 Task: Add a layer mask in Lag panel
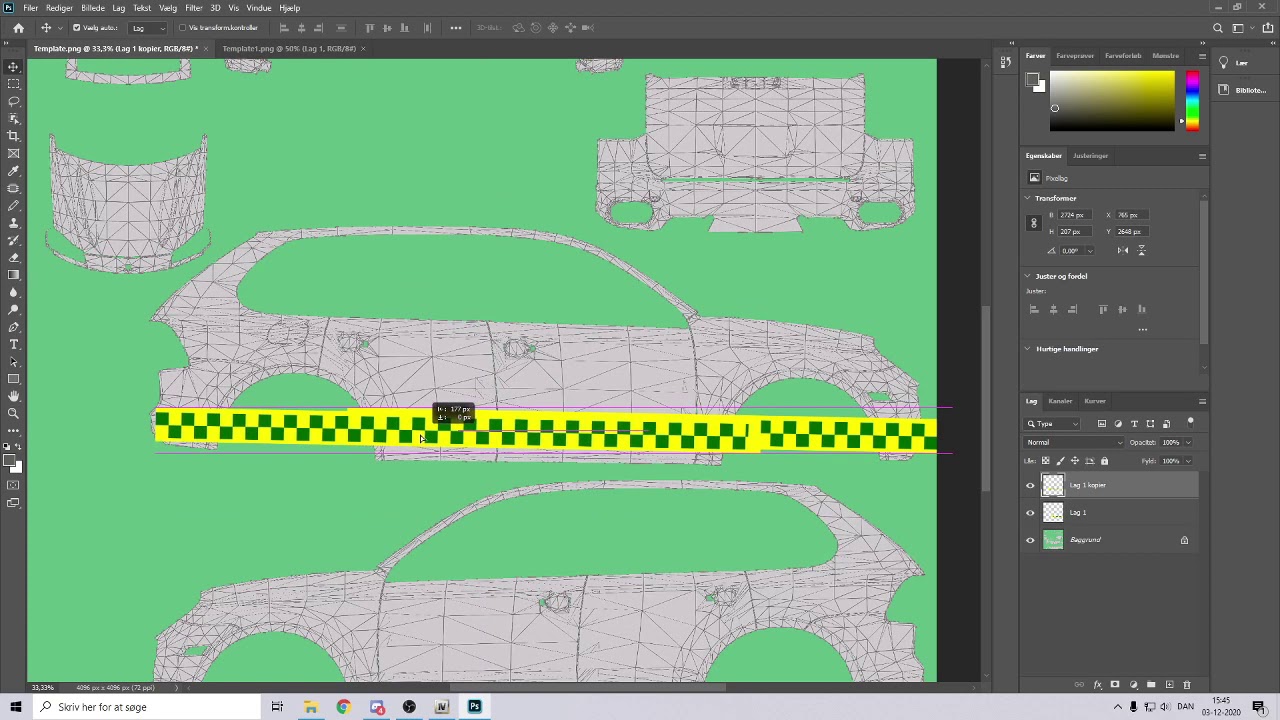[x=1115, y=685]
